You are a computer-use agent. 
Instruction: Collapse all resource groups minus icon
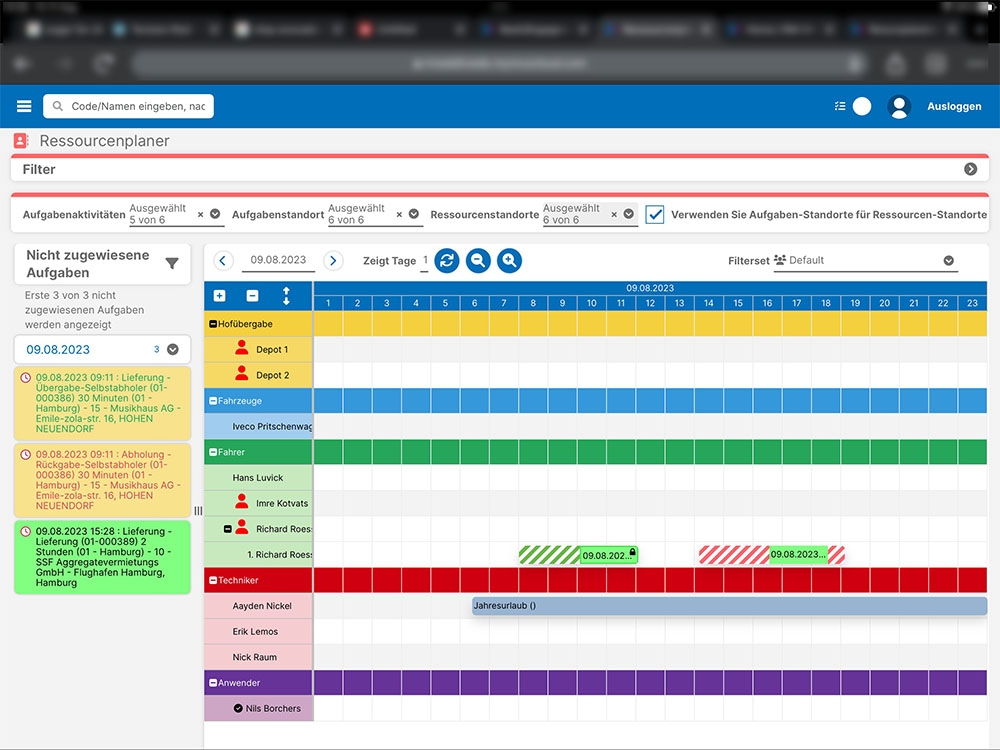click(x=253, y=296)
